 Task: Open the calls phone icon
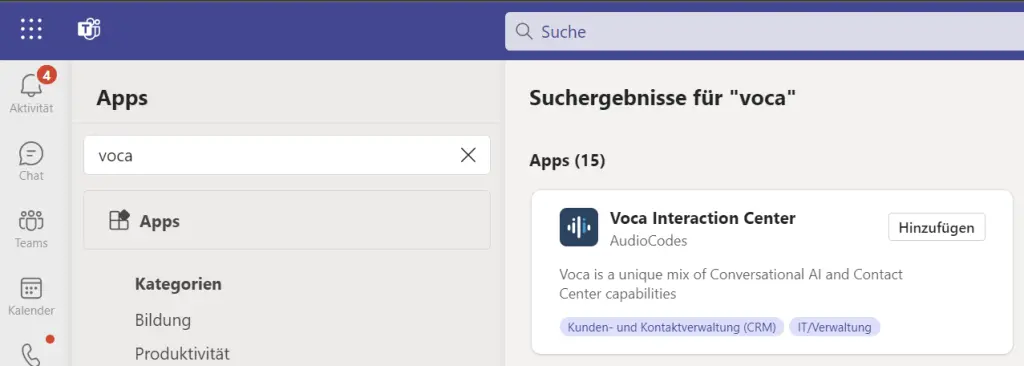31,354
